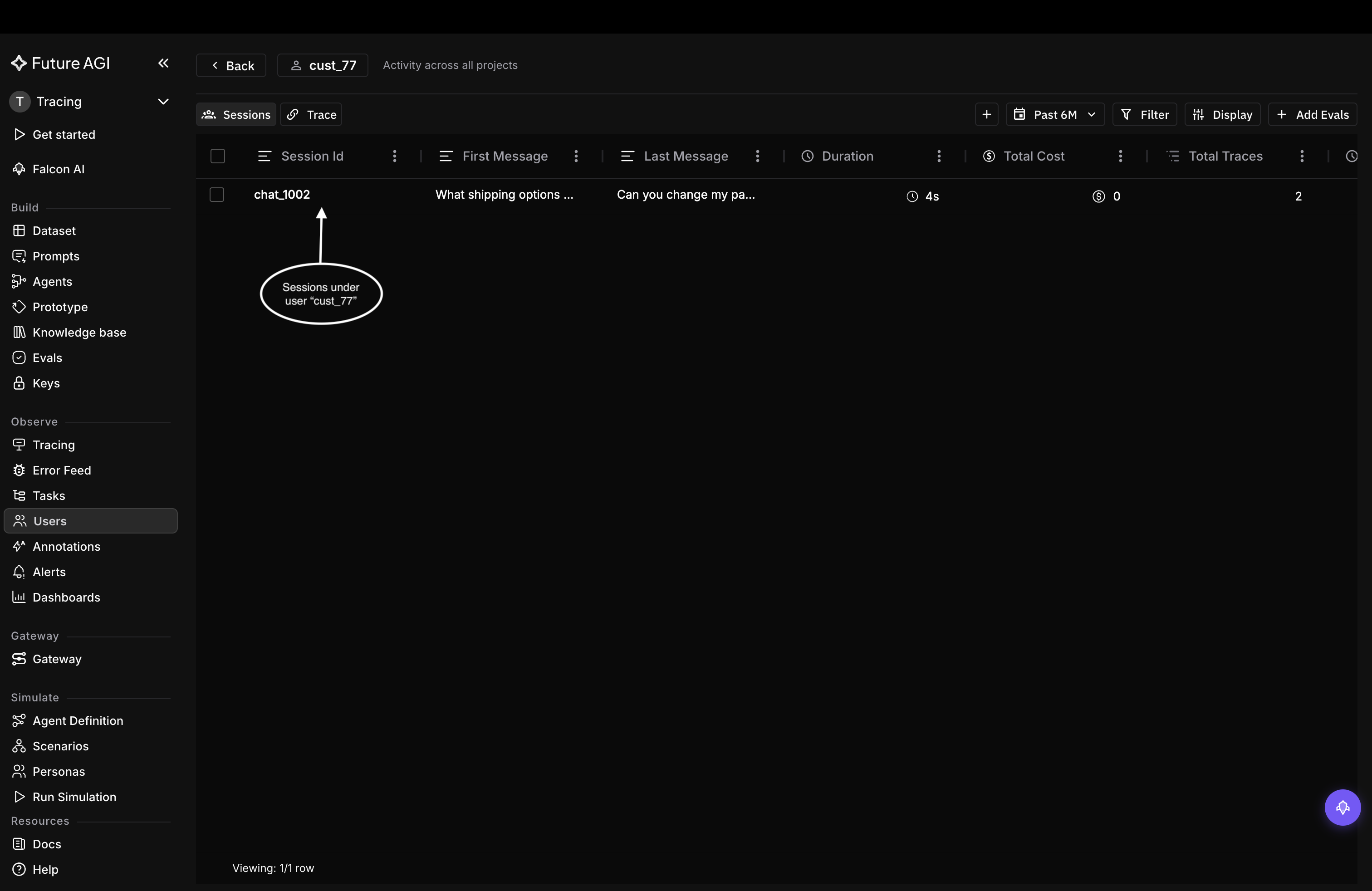The height and width of the screenshot is (891, 1372).
Task: Open Last Message column options menu
Action: (x=758, y=156)
